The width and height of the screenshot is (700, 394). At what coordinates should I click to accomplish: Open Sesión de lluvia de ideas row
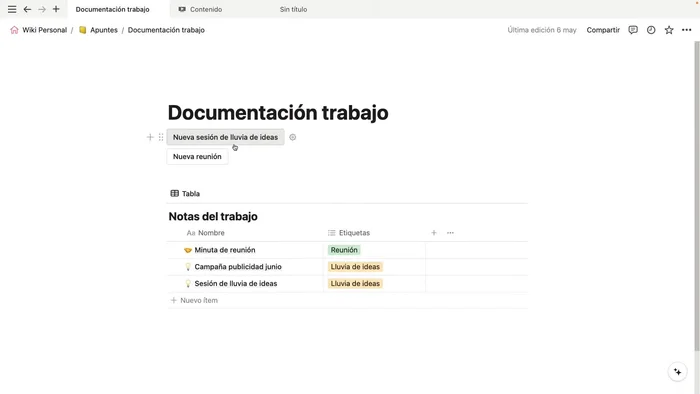236,284
